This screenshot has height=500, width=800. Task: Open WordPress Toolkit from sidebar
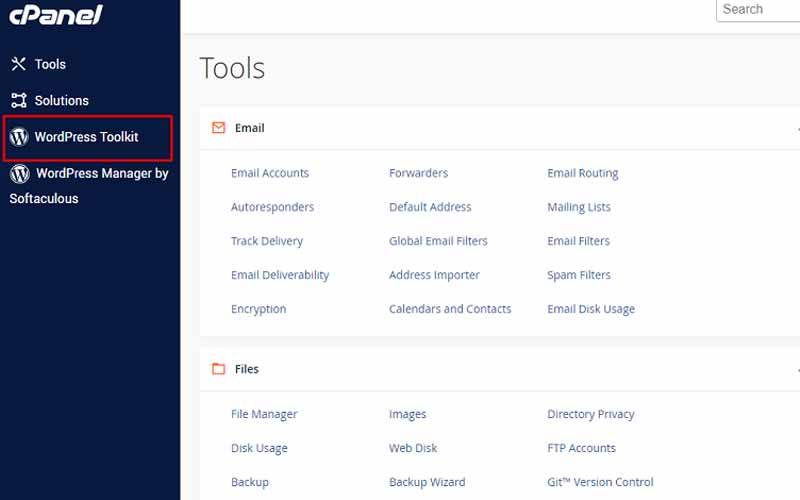coord(88,138)
